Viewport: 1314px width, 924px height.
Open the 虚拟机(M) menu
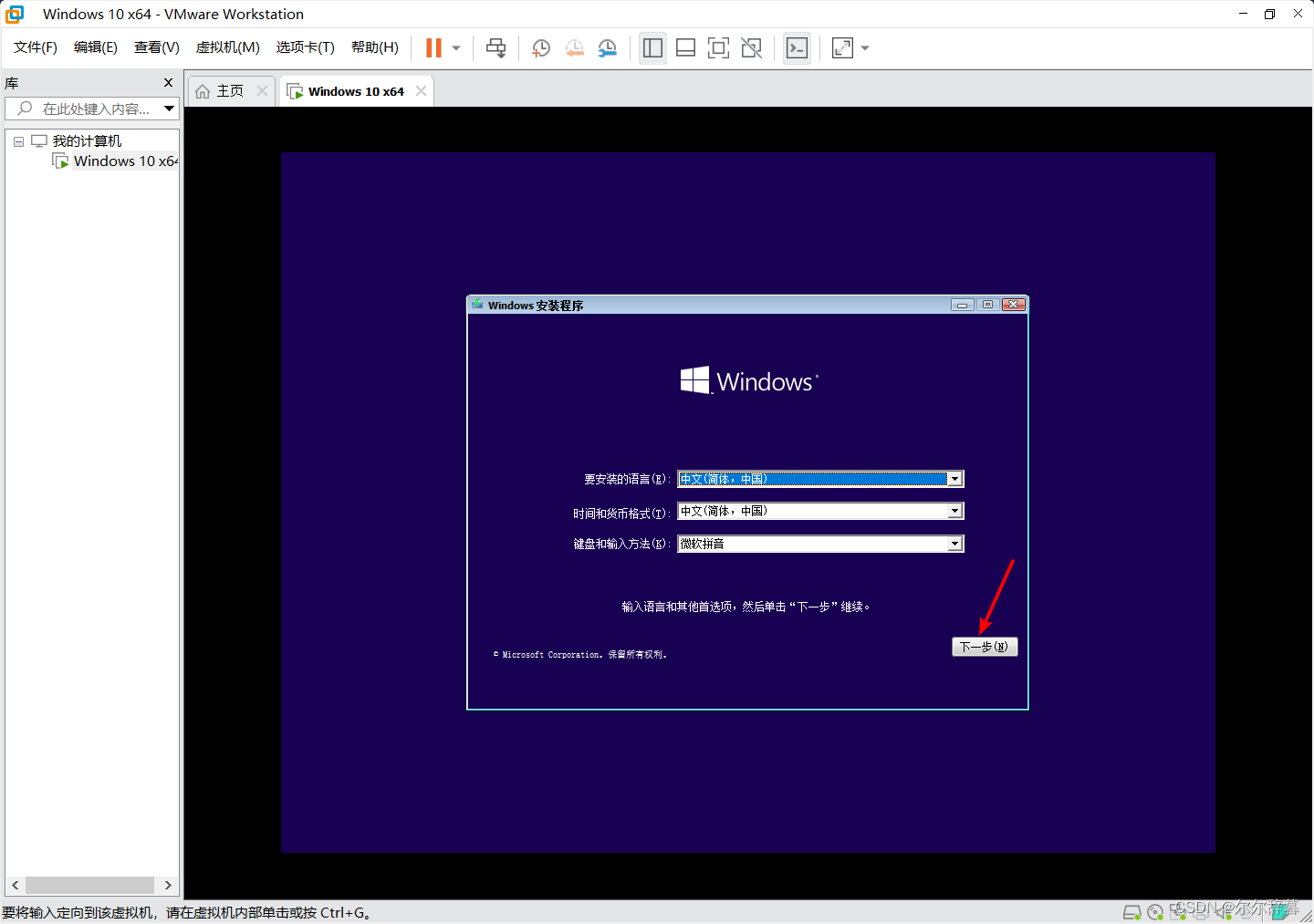pyautogui.click(x=228, y=47)
